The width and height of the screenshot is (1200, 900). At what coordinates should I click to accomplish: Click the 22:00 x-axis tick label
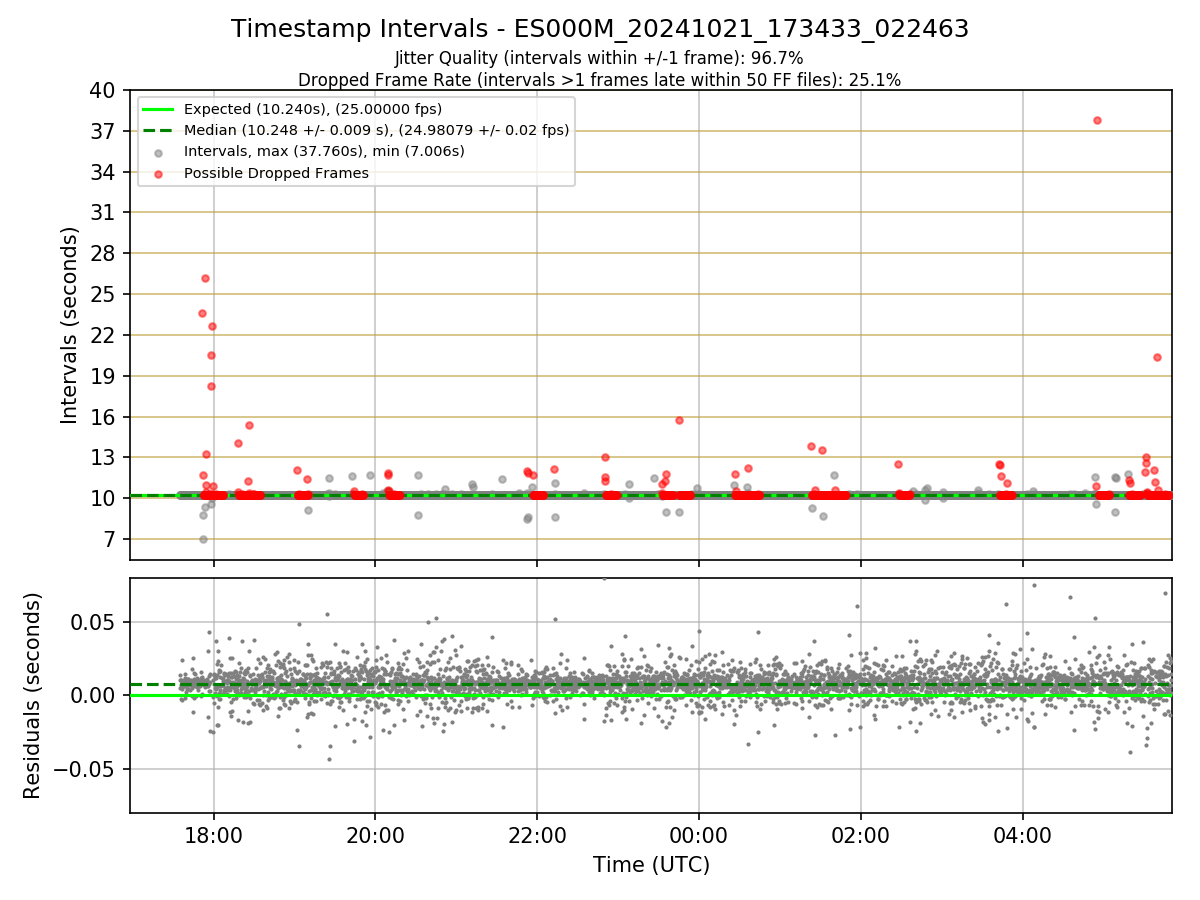537,836
